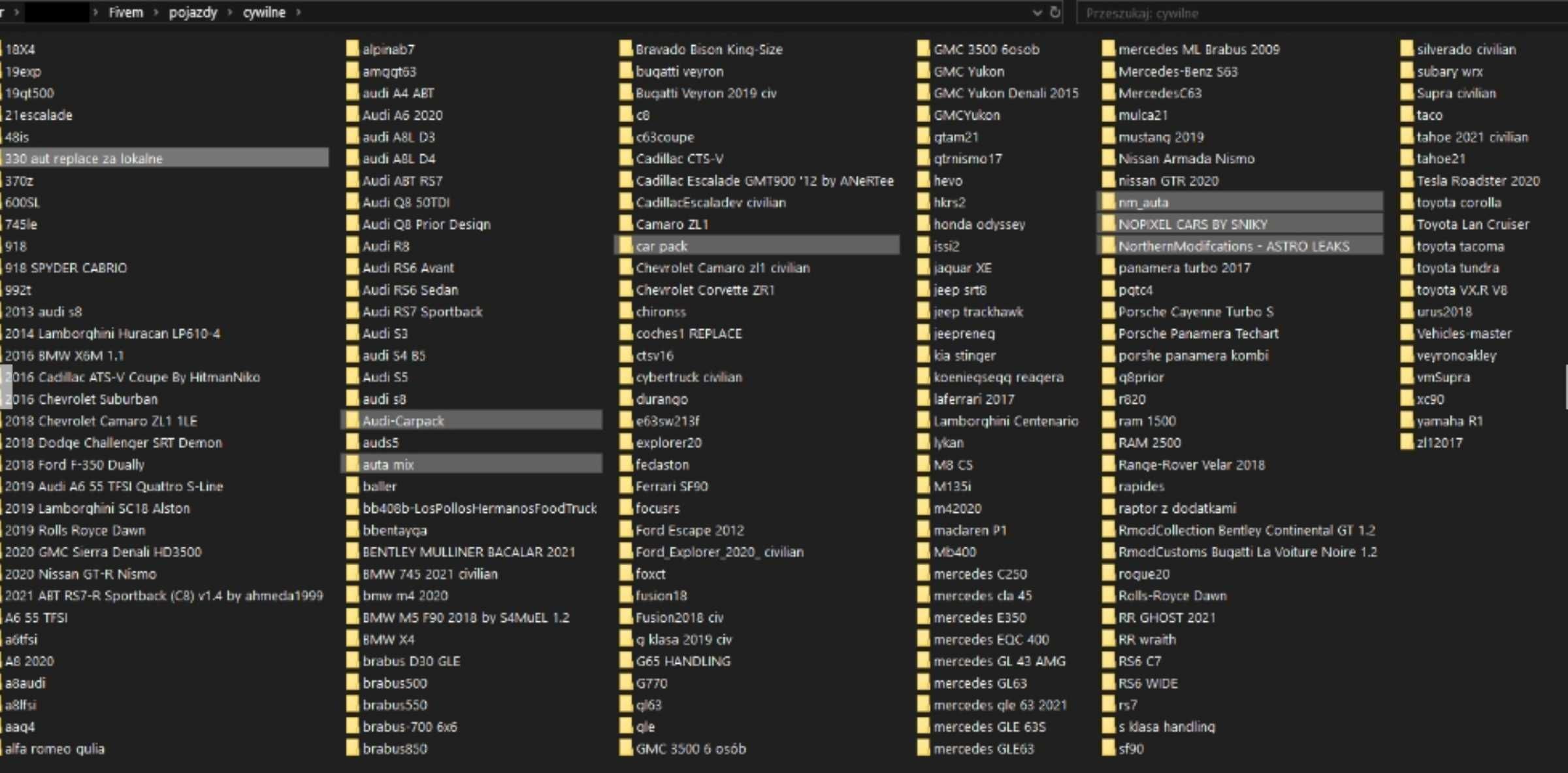Select 'jeep trackhawk' folder name

(978, 312)
